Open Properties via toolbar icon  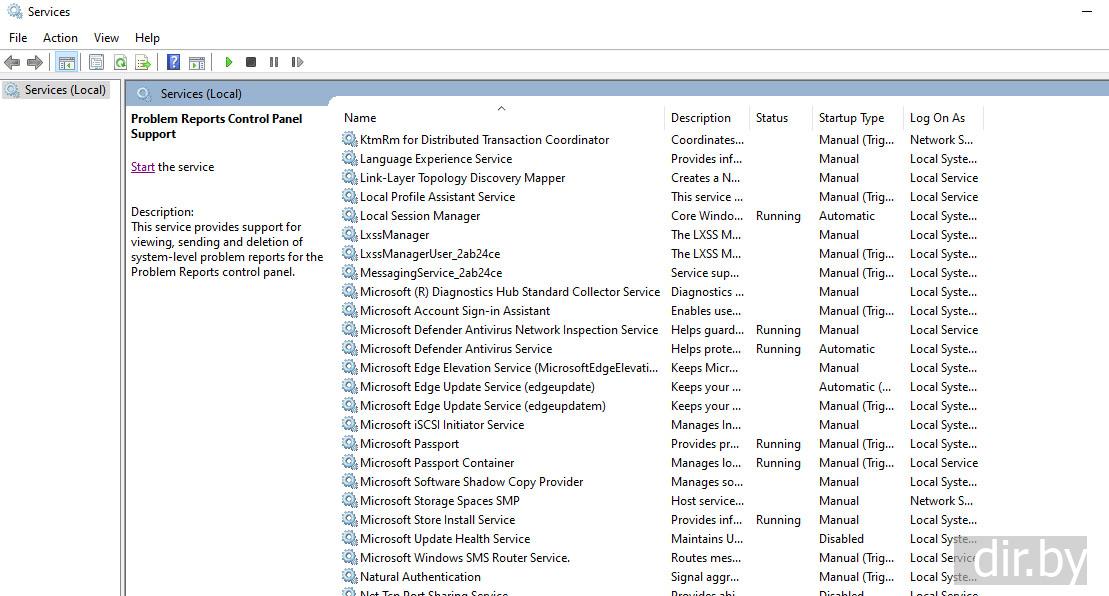[96, 62]
